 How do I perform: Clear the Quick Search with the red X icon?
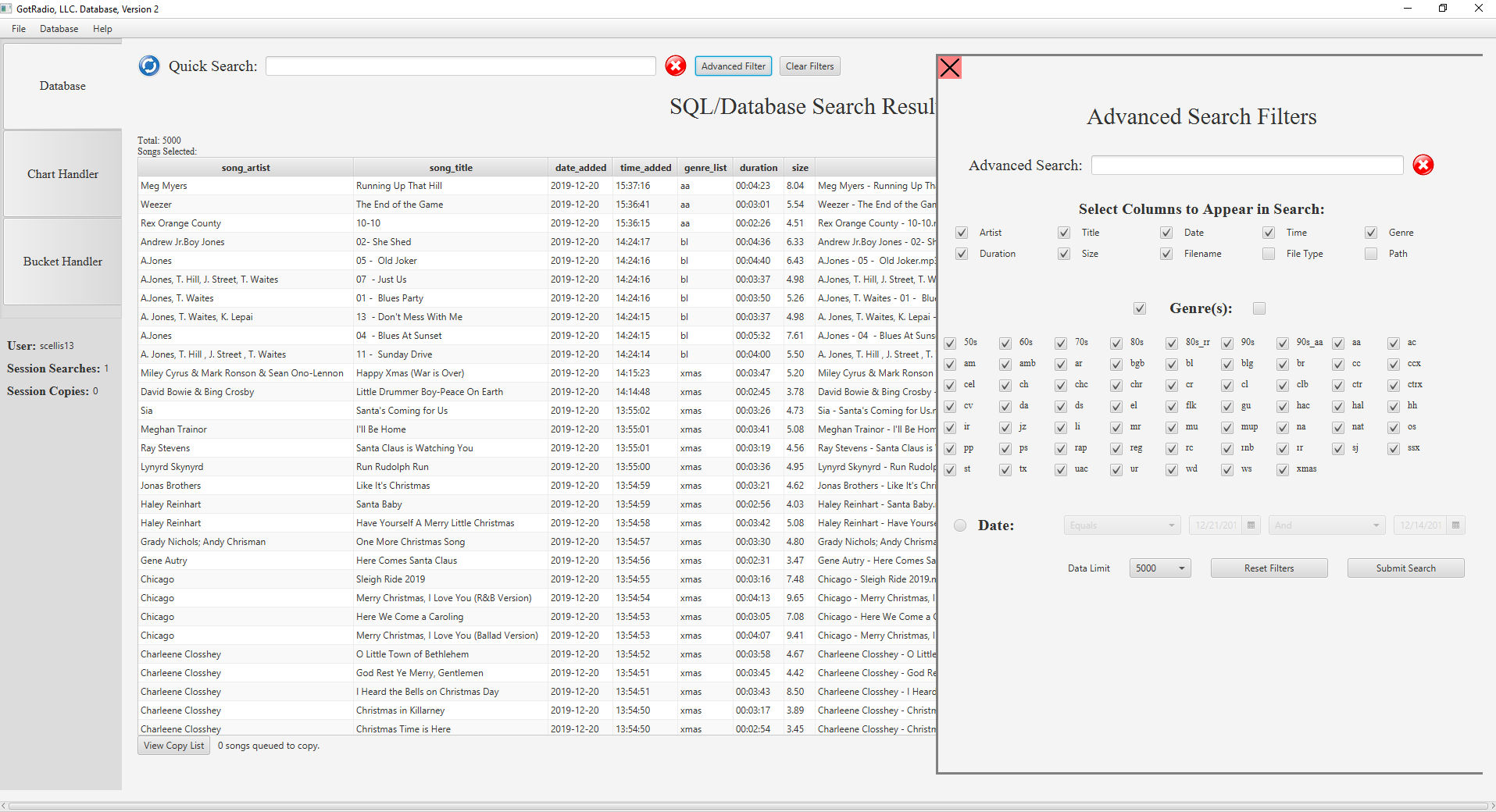coord(674,66)
